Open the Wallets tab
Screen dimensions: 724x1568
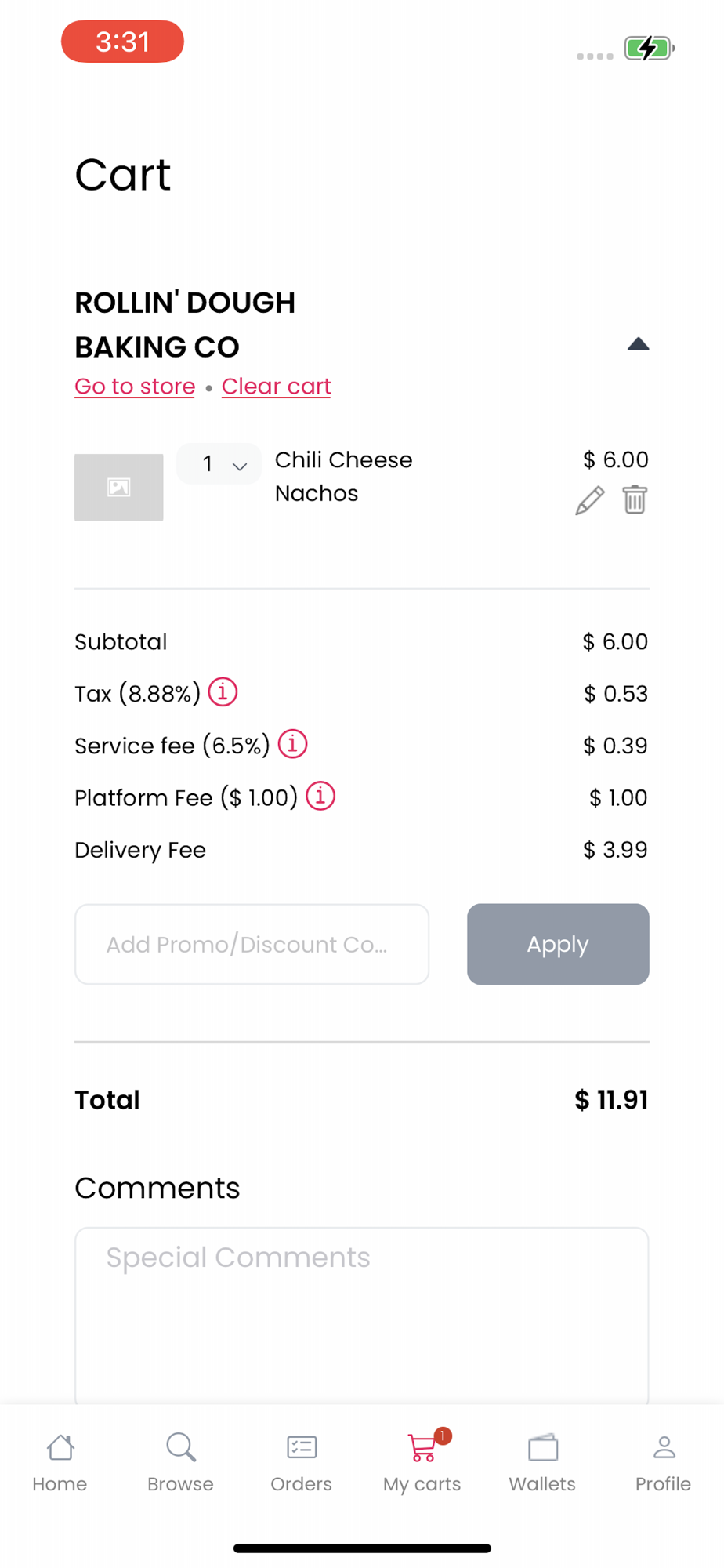coord(542,1461)
